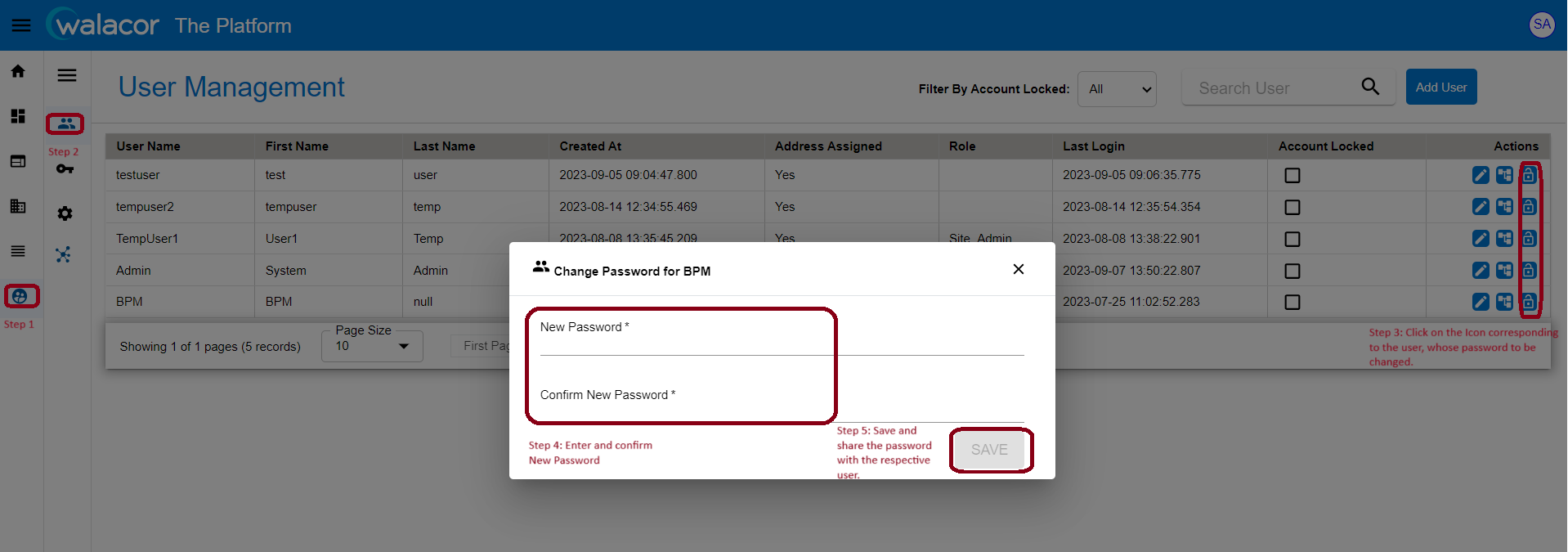The width and height of the screenshot is (1568, 552).
Task: Toggle Account Locked checkbox for BPM
Action: tap(1292, 303)
